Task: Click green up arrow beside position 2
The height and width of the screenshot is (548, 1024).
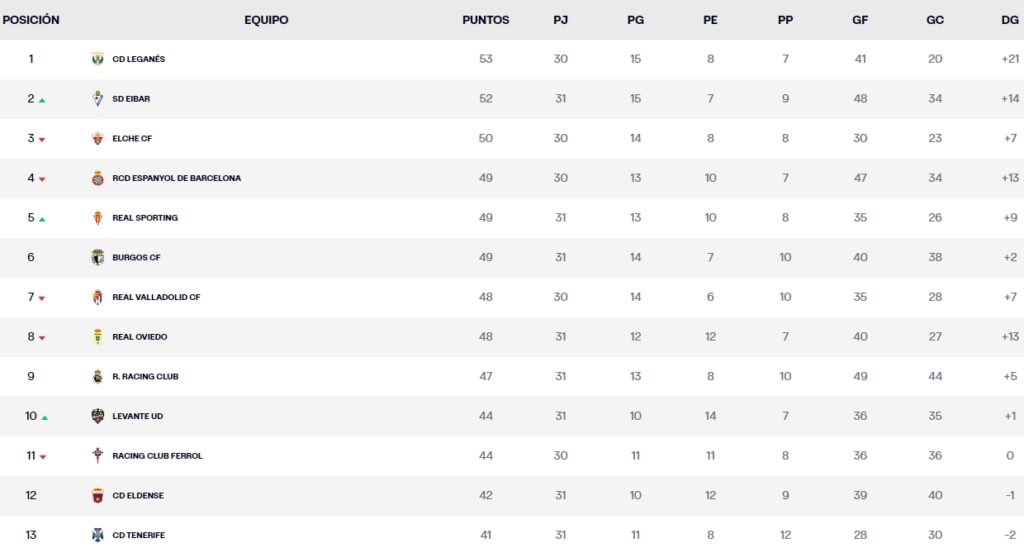Action: point(42,100)
